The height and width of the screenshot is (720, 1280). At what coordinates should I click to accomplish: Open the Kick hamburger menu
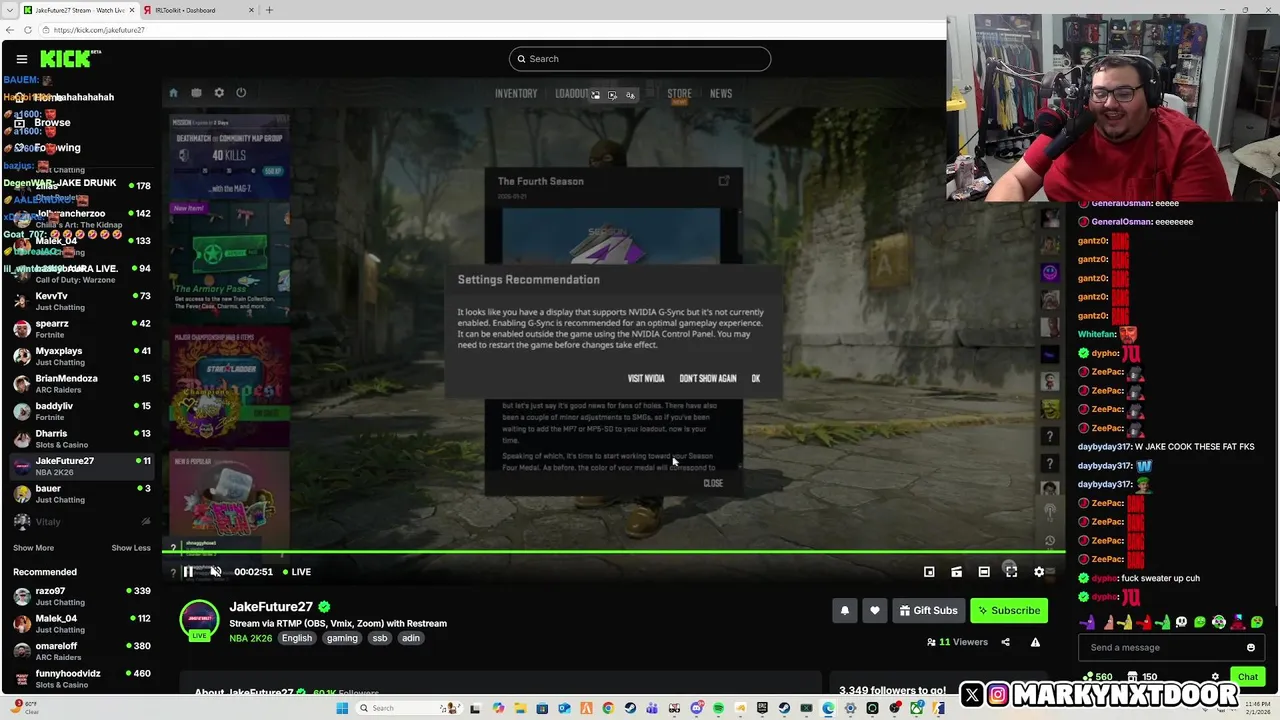click(21, 59)
